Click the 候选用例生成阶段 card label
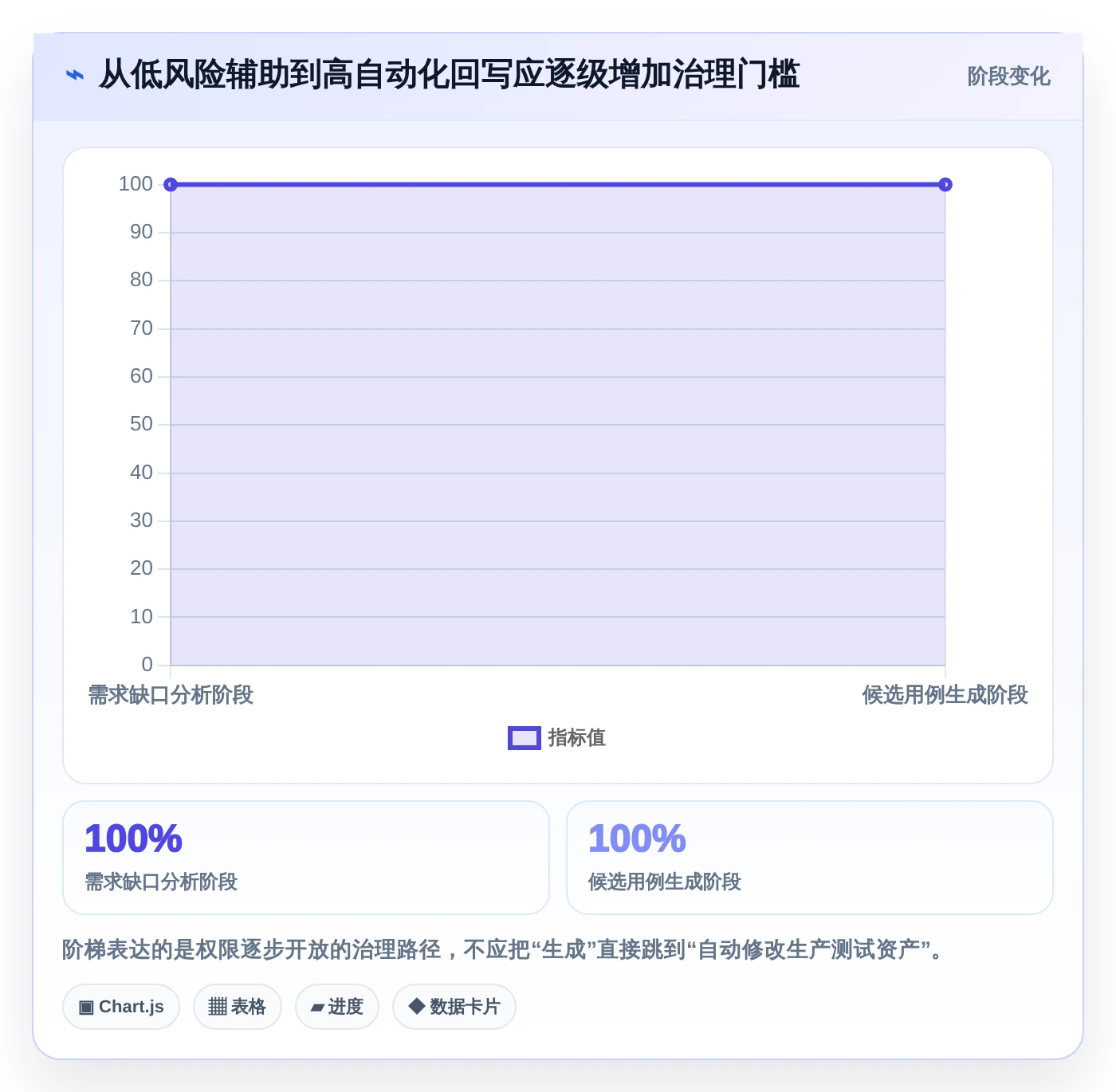 (x=665, y=882)
